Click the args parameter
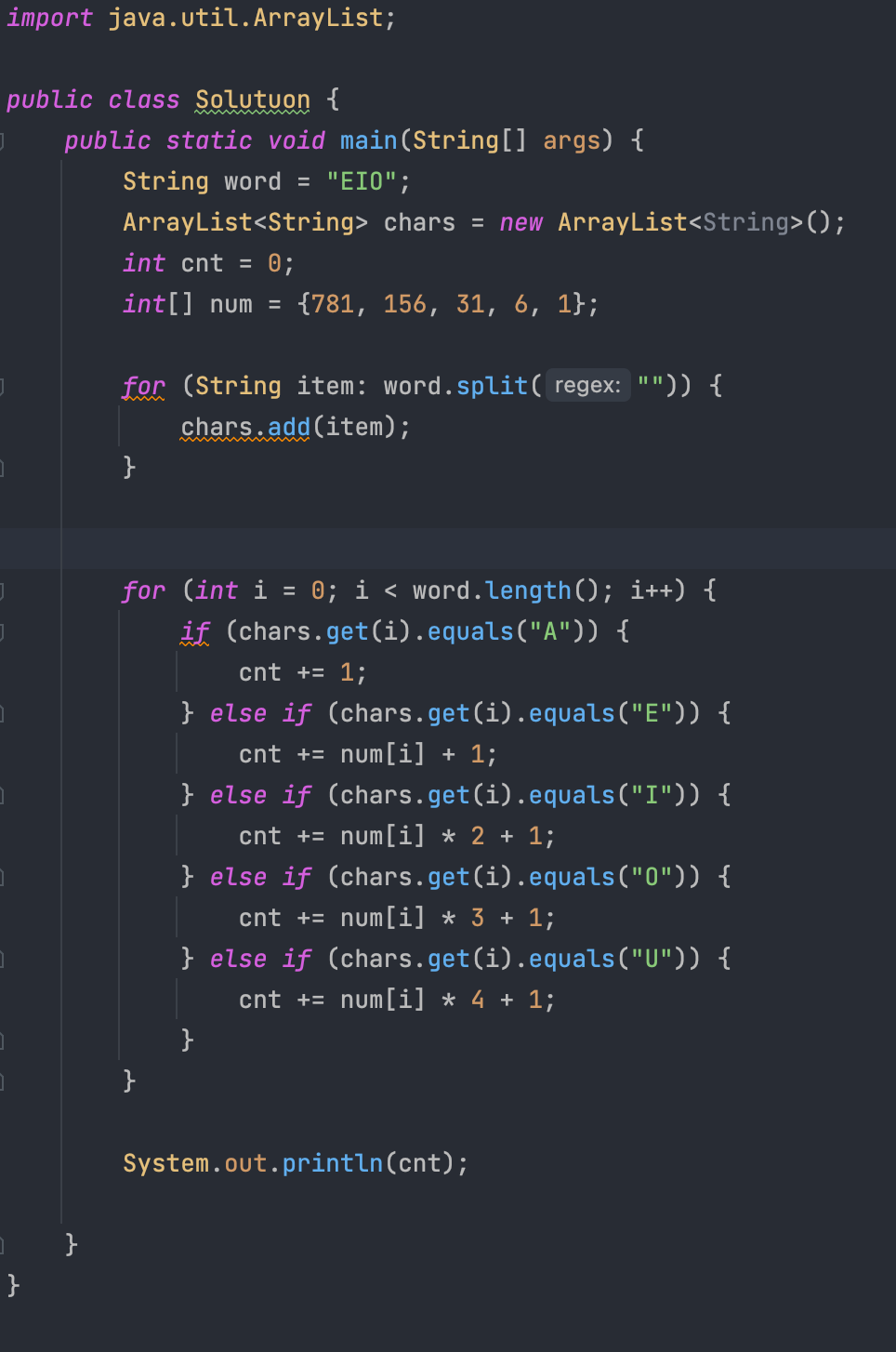 pos(572,140)
